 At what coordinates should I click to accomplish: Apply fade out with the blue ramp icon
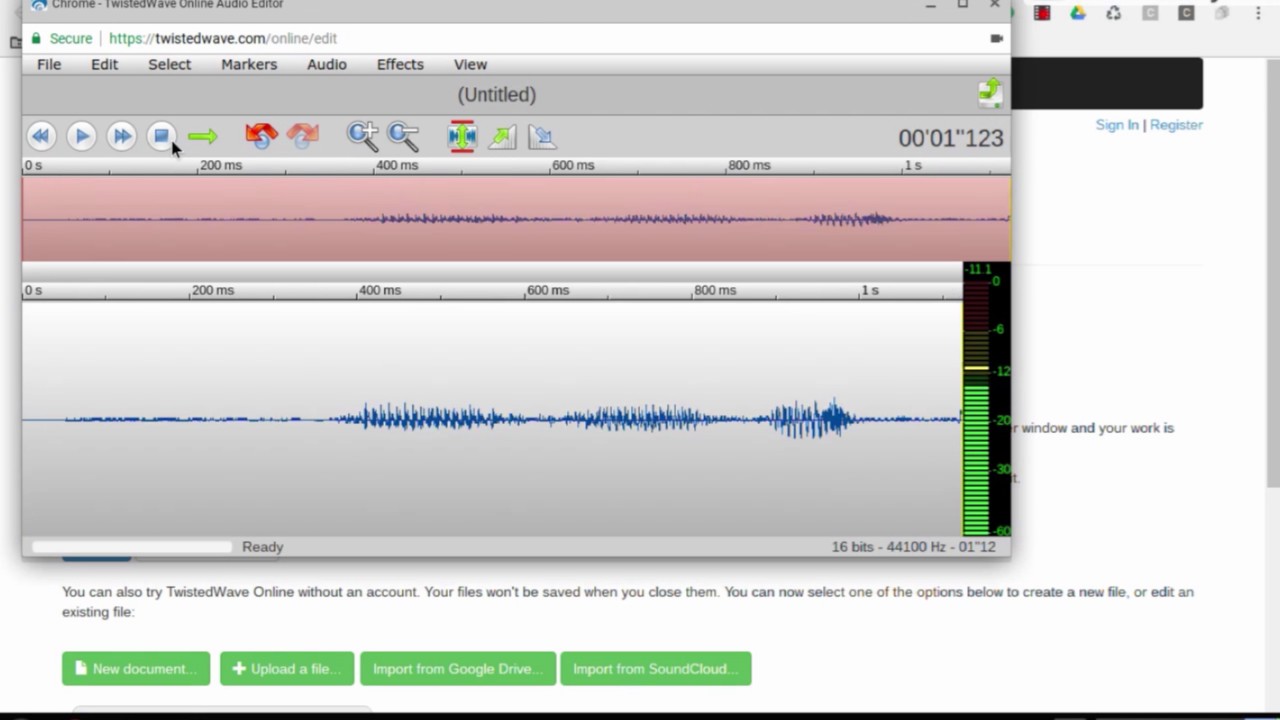(x=542, y=136)
